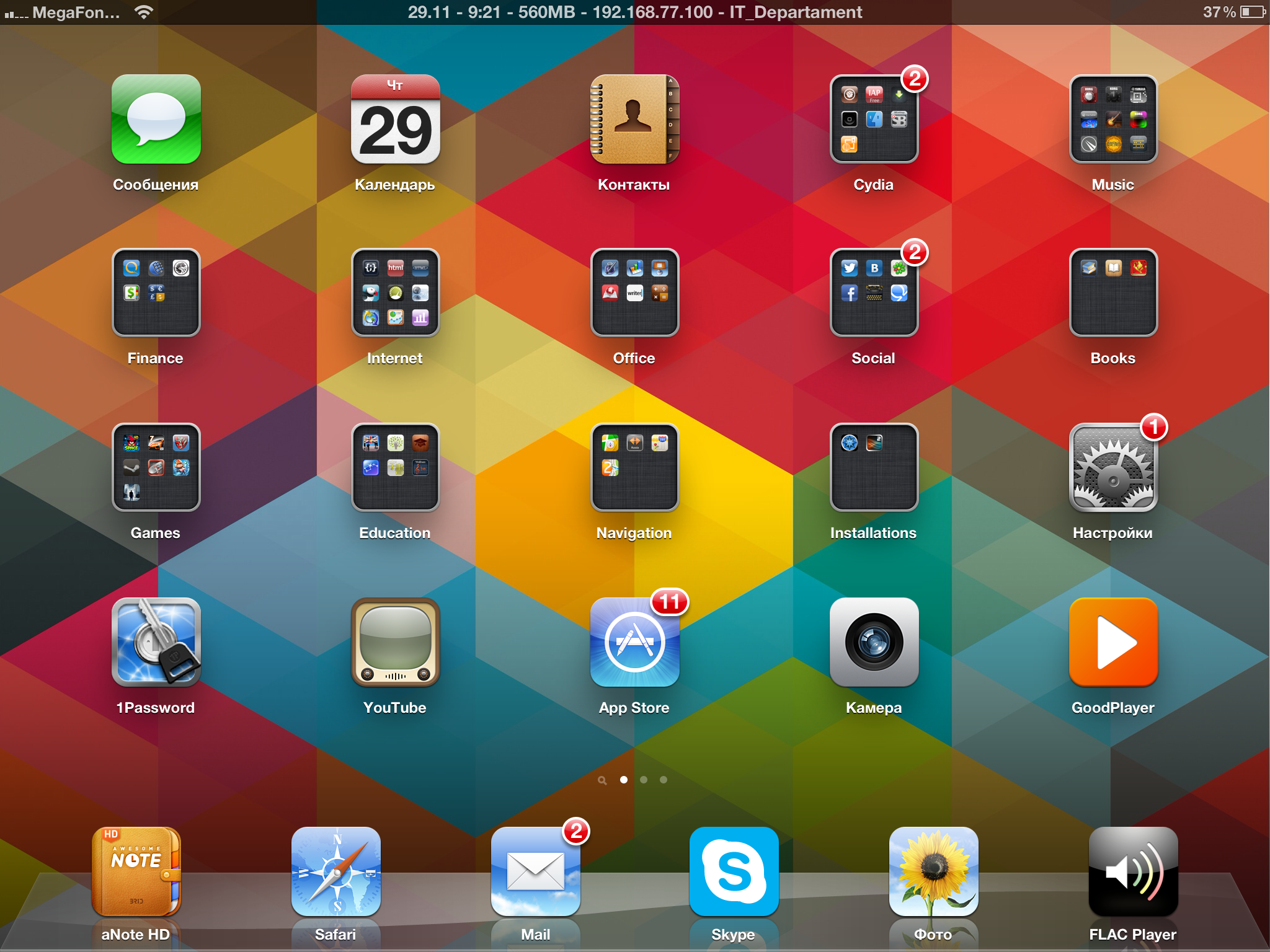Launch GoodPlayer
Viewport: 1270px width, 952px height.
(1113, 642)
